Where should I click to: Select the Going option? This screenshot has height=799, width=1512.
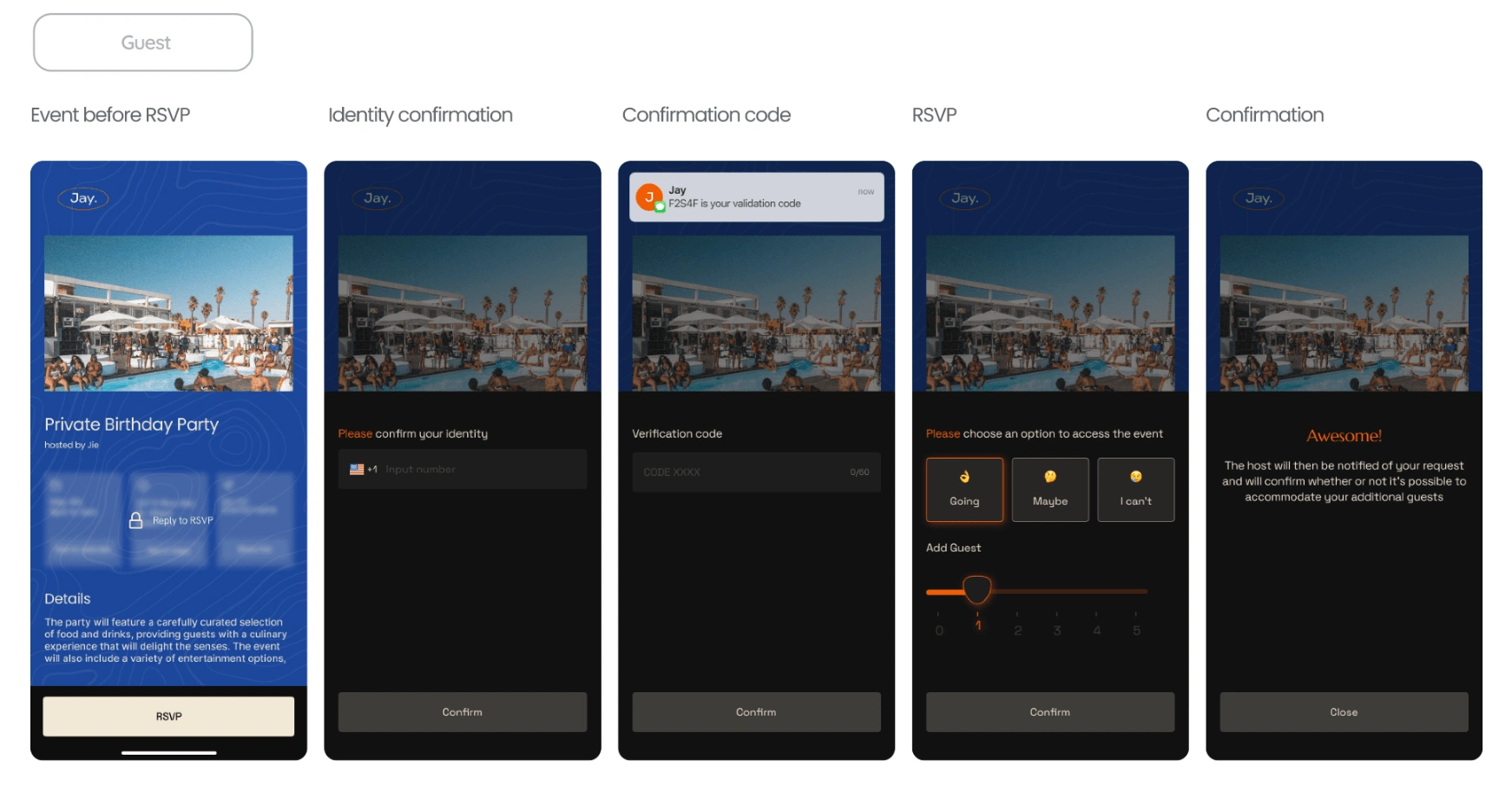click(x=964, y=490)
